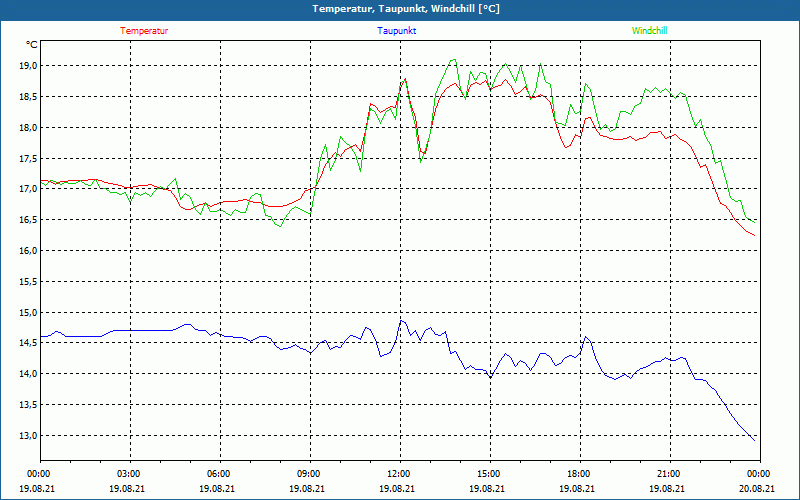The image size is (800, 500).
Task: Click the 15:00 time axis label
Action: click(x=489, y=474)
